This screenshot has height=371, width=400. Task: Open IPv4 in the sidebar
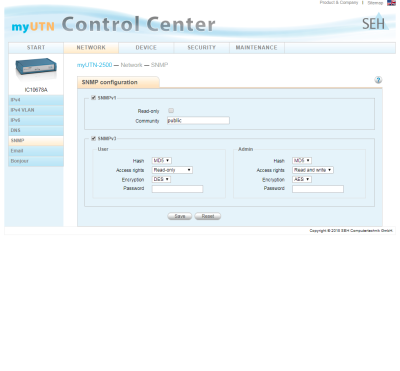click(x=36, y=100)
